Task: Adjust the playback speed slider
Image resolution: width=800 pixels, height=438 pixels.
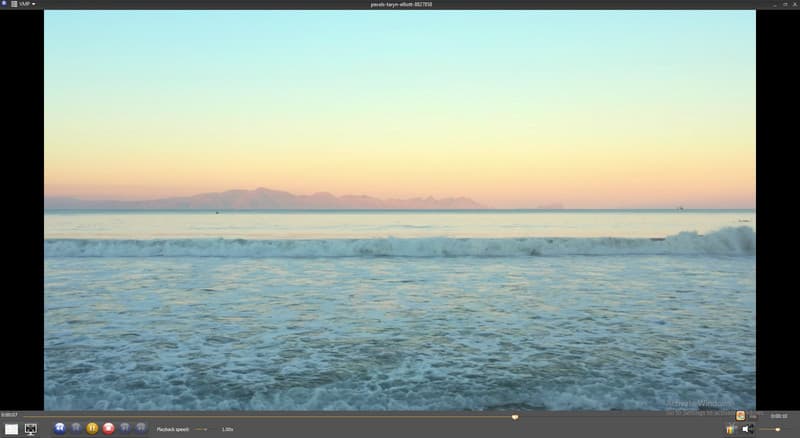Action: 201,429
